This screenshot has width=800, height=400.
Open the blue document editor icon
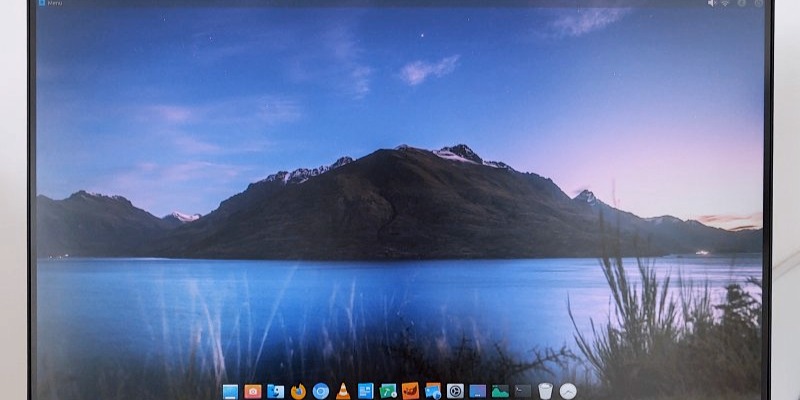point(365,391)
